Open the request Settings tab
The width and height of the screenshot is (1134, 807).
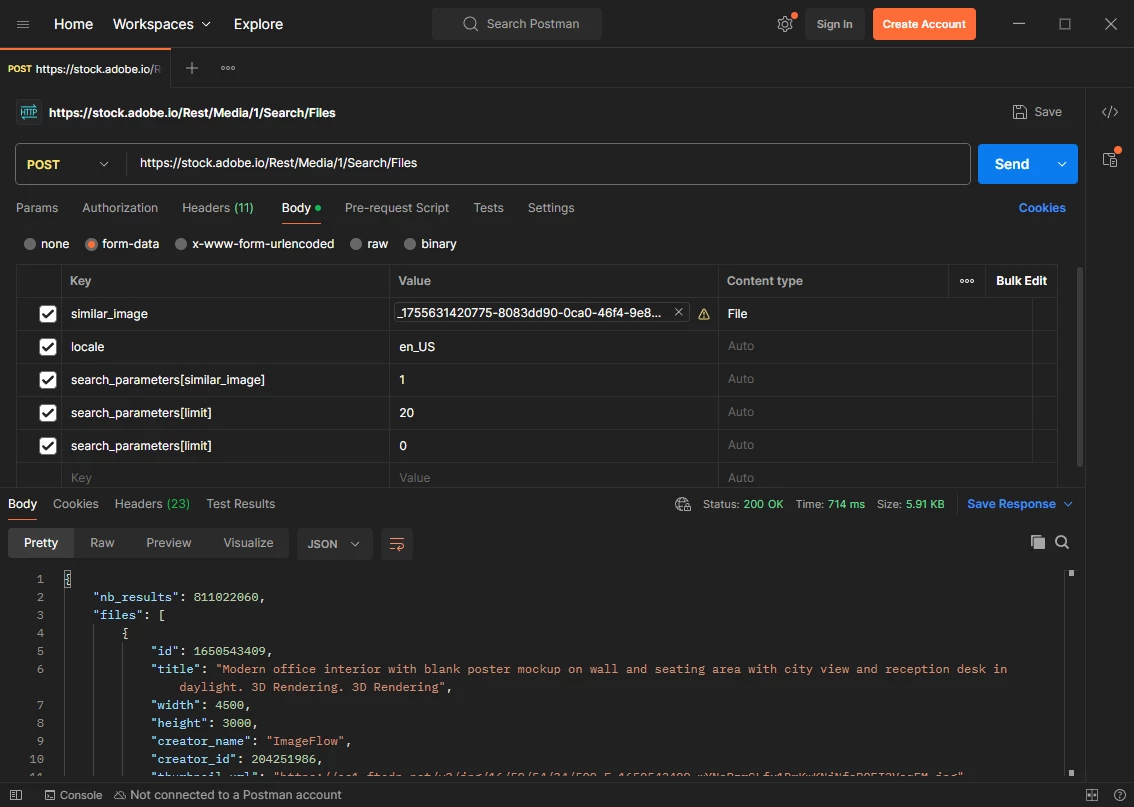point(551,208)
